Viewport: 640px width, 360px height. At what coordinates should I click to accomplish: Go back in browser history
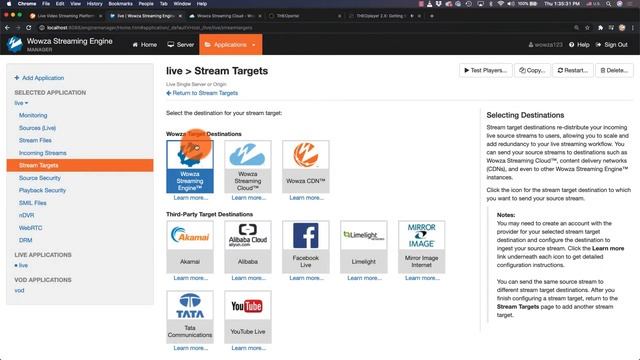coord(7,28)
